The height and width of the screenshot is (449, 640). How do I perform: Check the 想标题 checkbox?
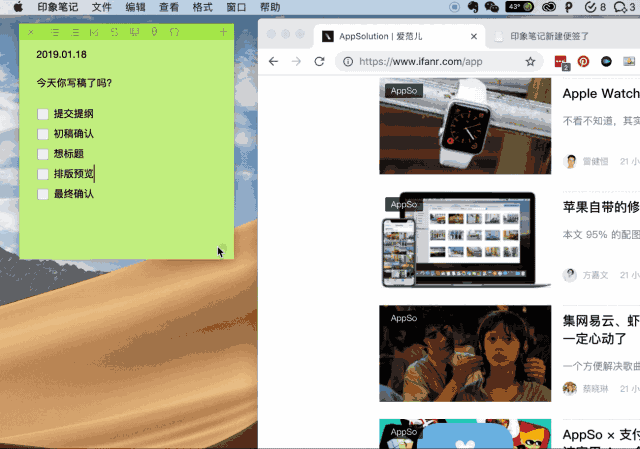(43, 154)
